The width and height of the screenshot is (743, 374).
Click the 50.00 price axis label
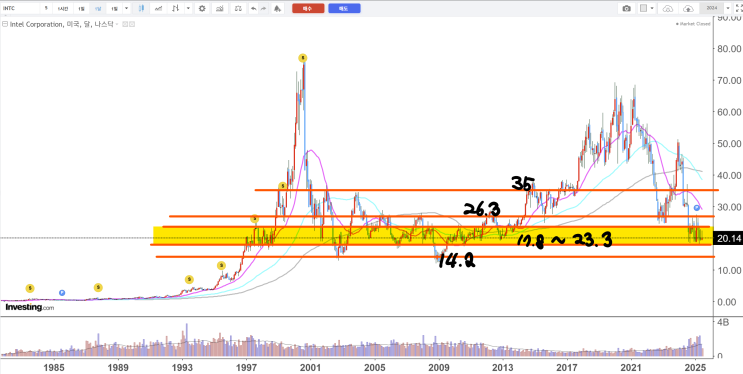click(729, 144)
